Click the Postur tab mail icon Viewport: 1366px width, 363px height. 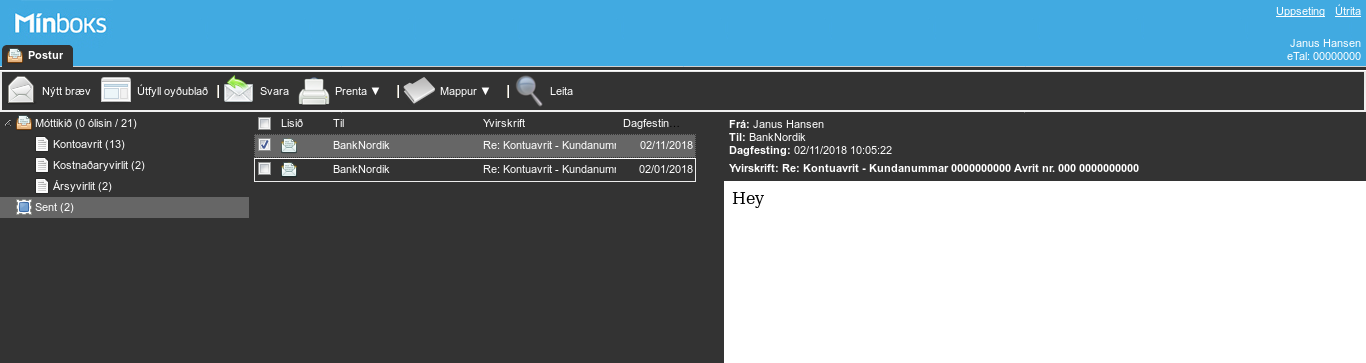tap(15, 55)
